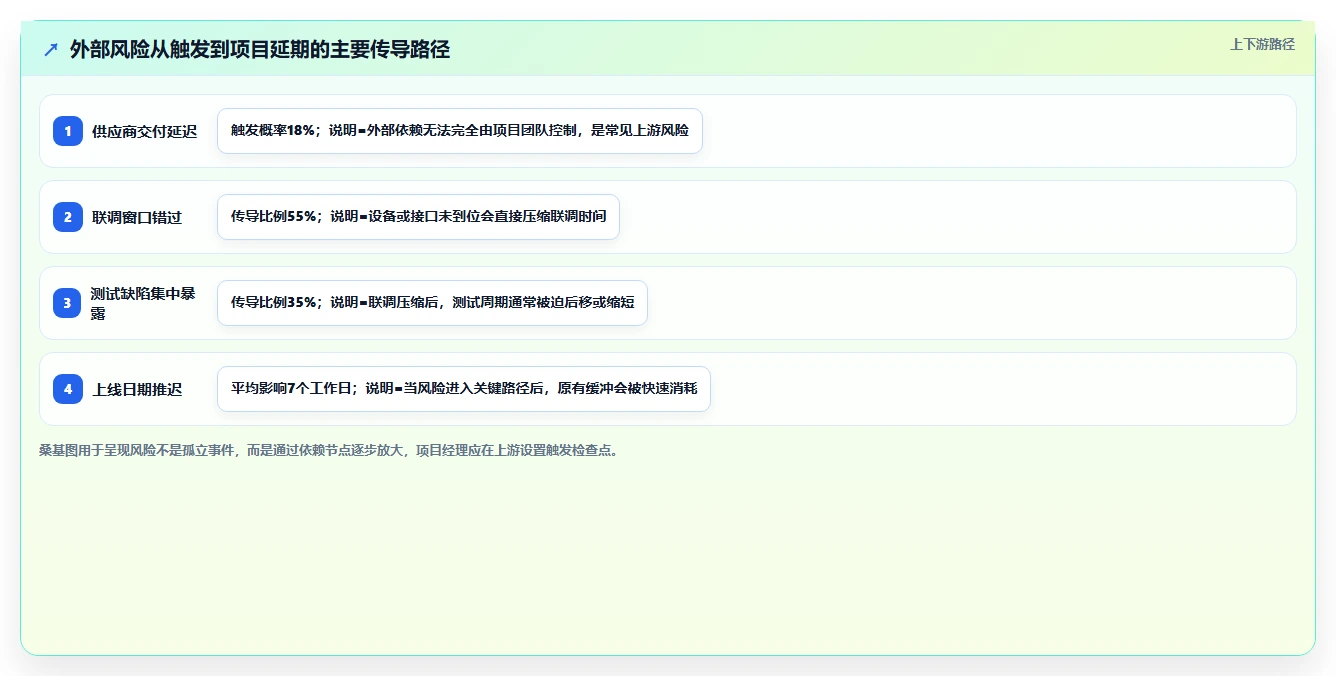
Task: Click step number badge 4
Action: [68, 389]
